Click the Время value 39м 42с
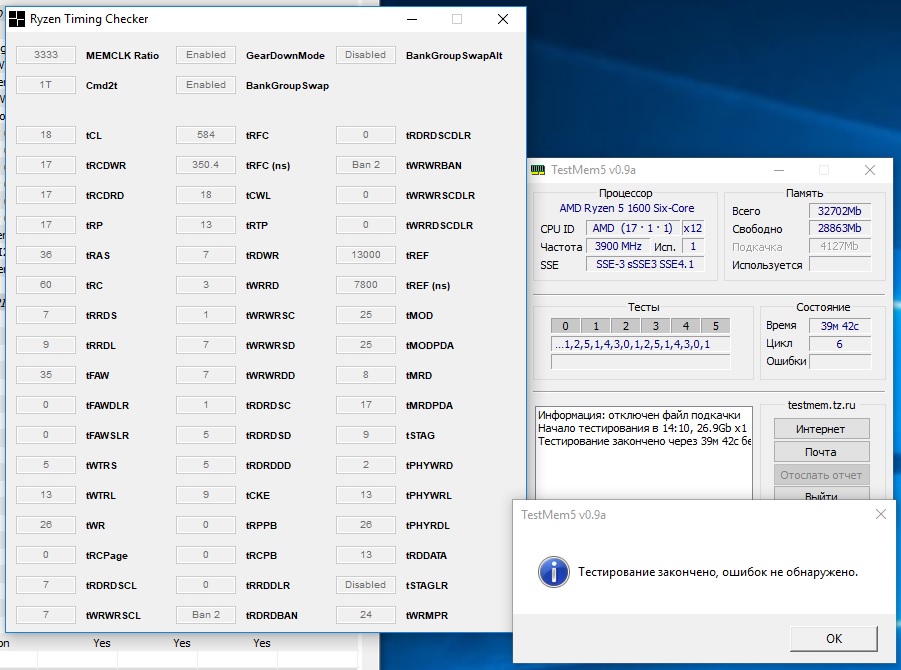901x670 pixels. (x=840, y=326)
